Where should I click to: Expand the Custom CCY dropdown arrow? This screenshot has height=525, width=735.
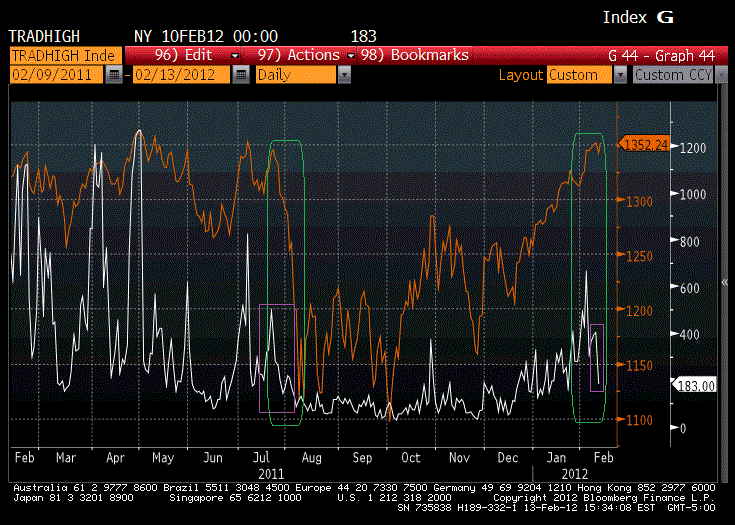[722, 75]
